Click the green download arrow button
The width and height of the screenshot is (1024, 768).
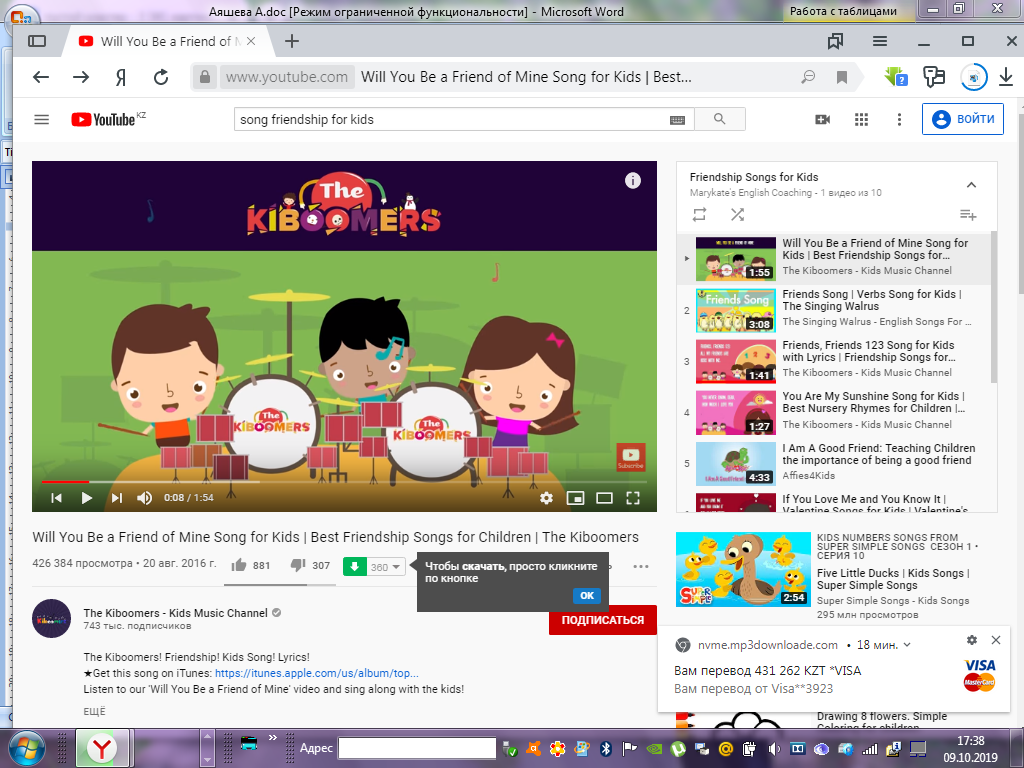pos(355,566)
